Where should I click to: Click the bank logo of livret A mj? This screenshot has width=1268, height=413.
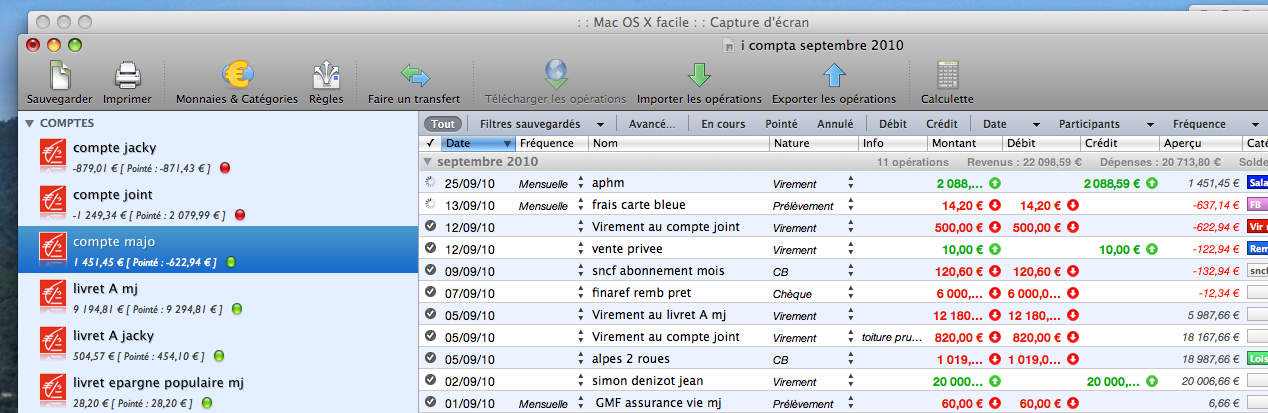tap(53, 297)
